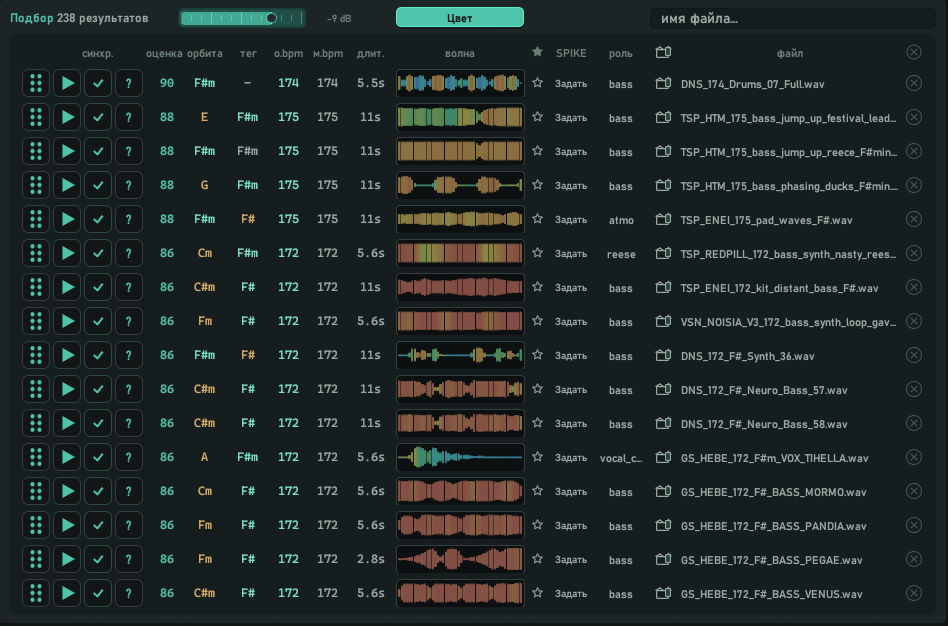Image resolution: width=948 pixels, height=626 pixels.
Task: Click the имя файла search field
Action: click(x=792, y=18)
